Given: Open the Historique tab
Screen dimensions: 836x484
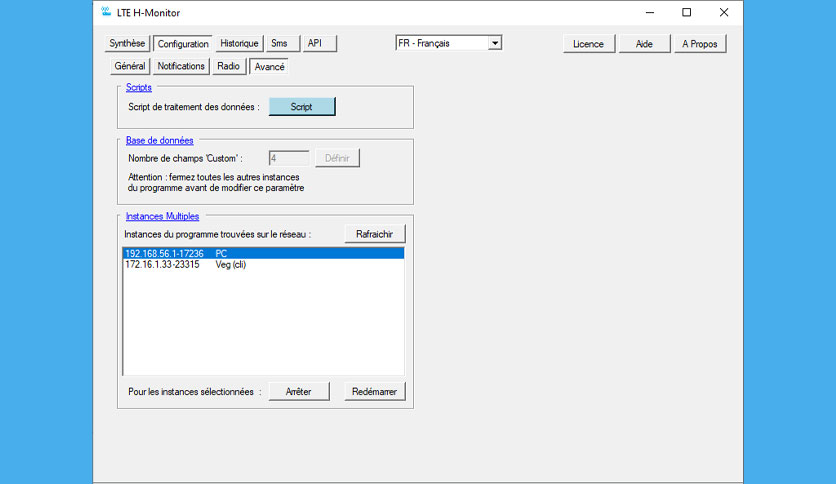Looking at the screenshot, I should point(239,43).
